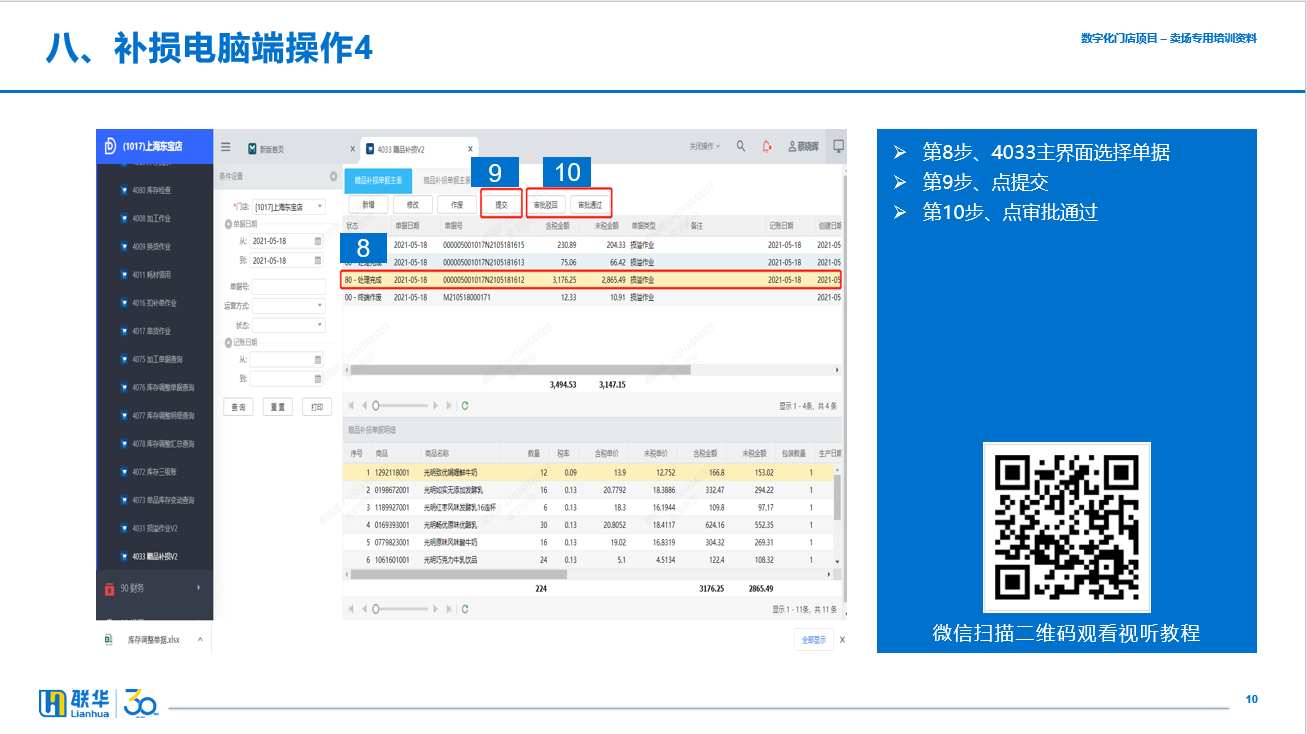Open the 关闭操作 dropdown
The width and height of the screenshot is (1307, 734).
(705, 147)
